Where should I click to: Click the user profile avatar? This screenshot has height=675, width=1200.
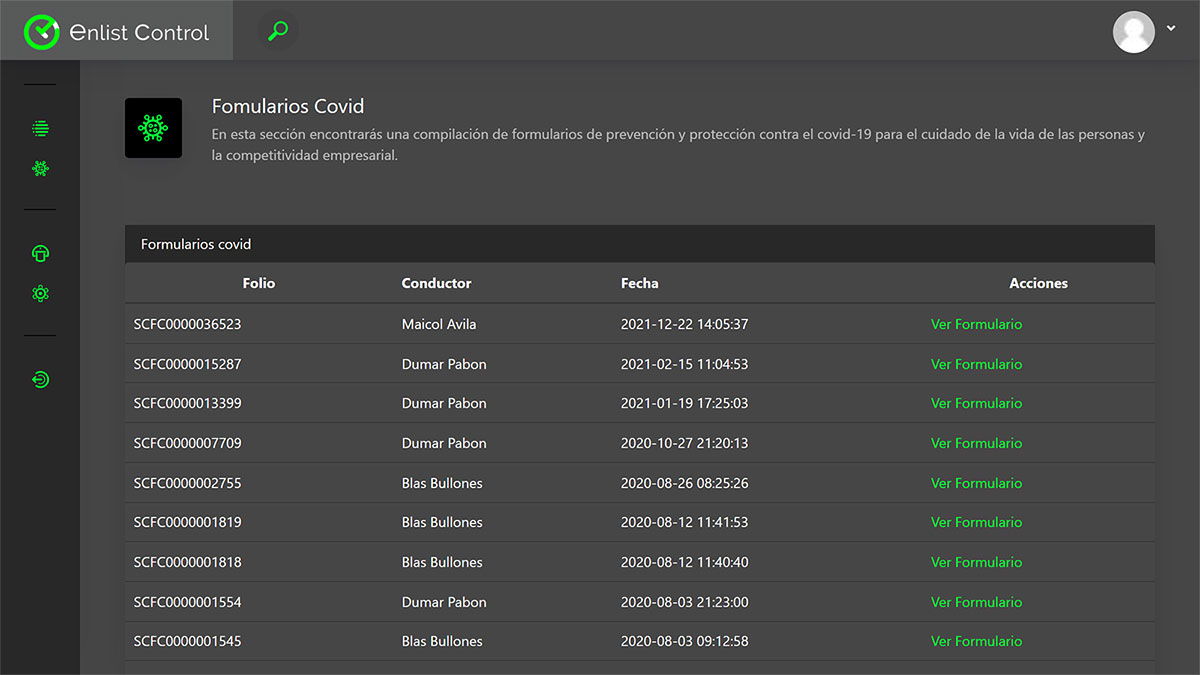tap(1133, 31)
